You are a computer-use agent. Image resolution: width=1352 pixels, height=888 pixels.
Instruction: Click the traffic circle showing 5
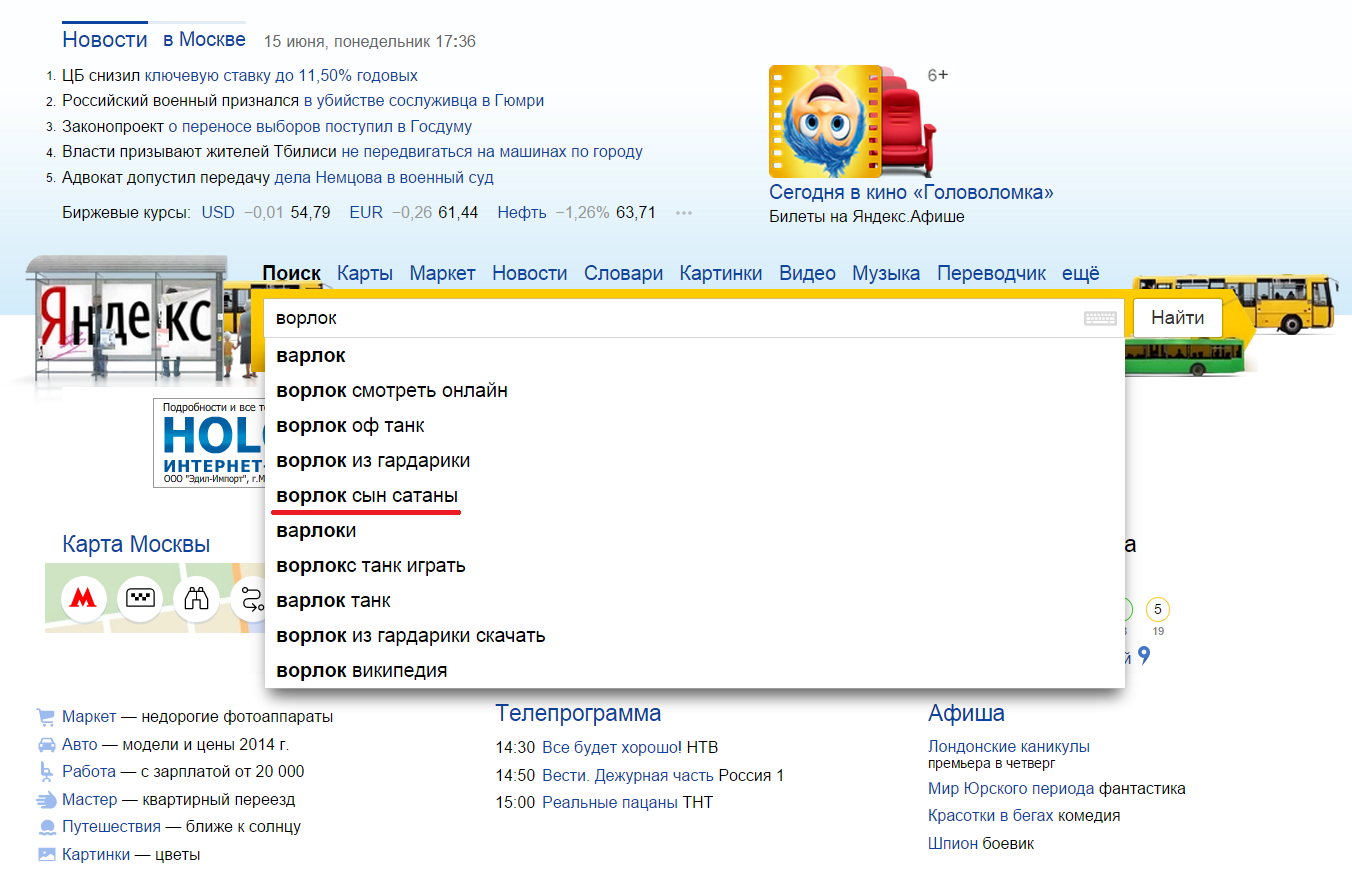point(1158,609)
